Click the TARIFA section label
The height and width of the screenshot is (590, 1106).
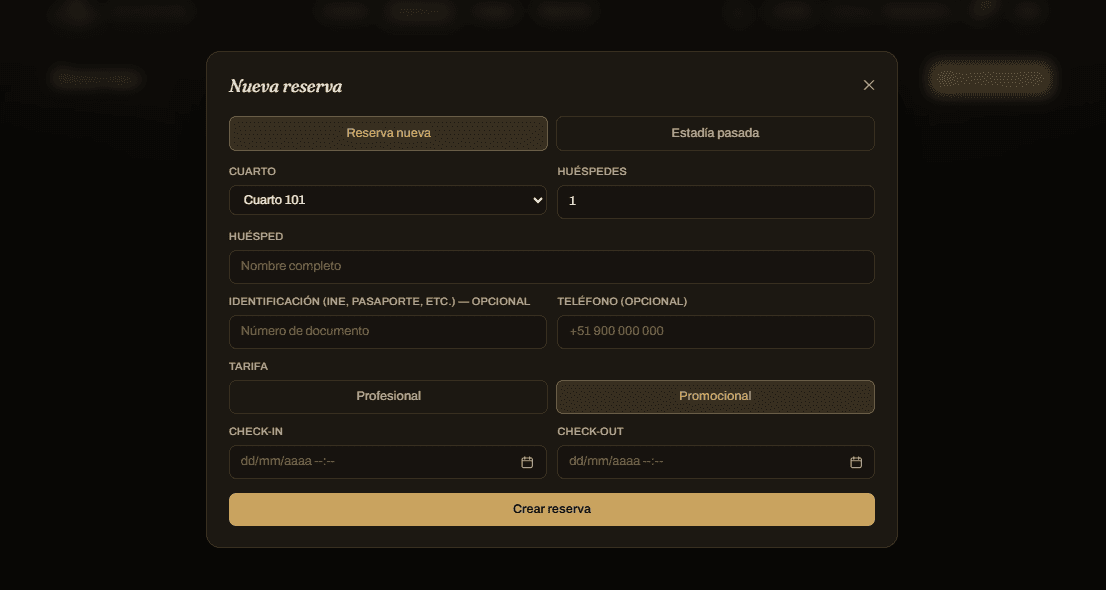248,367
